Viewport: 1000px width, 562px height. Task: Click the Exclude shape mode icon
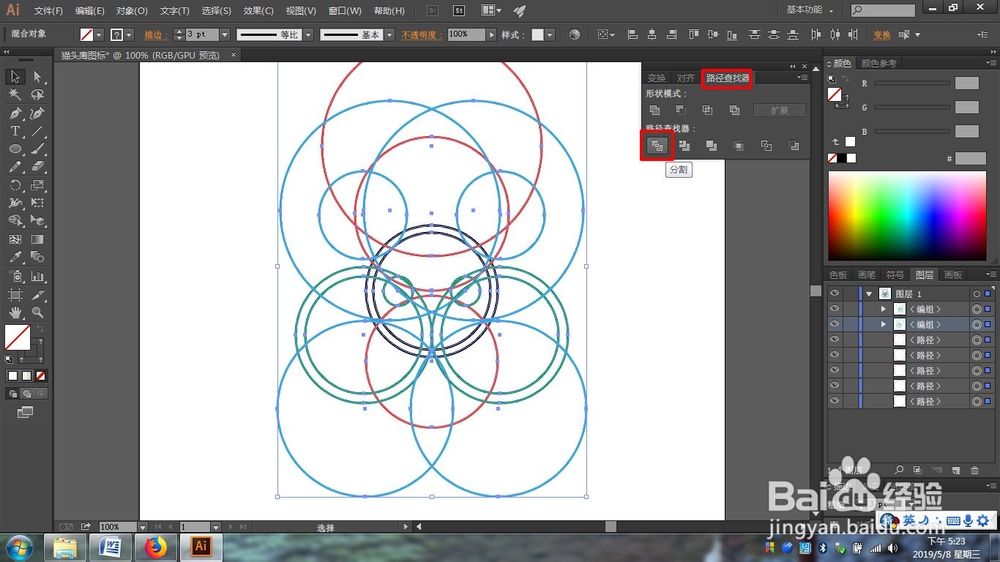pos(734,110)
